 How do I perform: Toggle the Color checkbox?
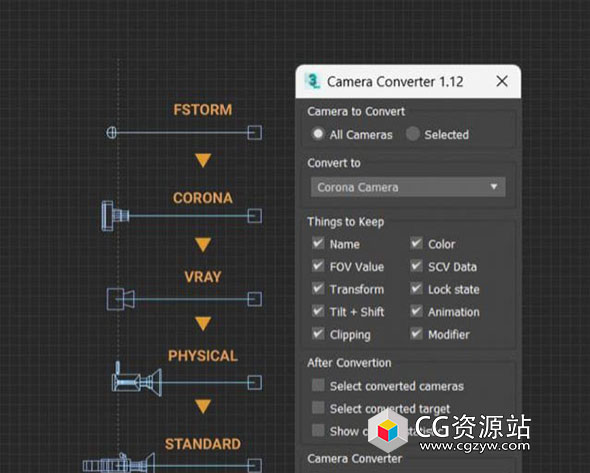coord(416,243)
